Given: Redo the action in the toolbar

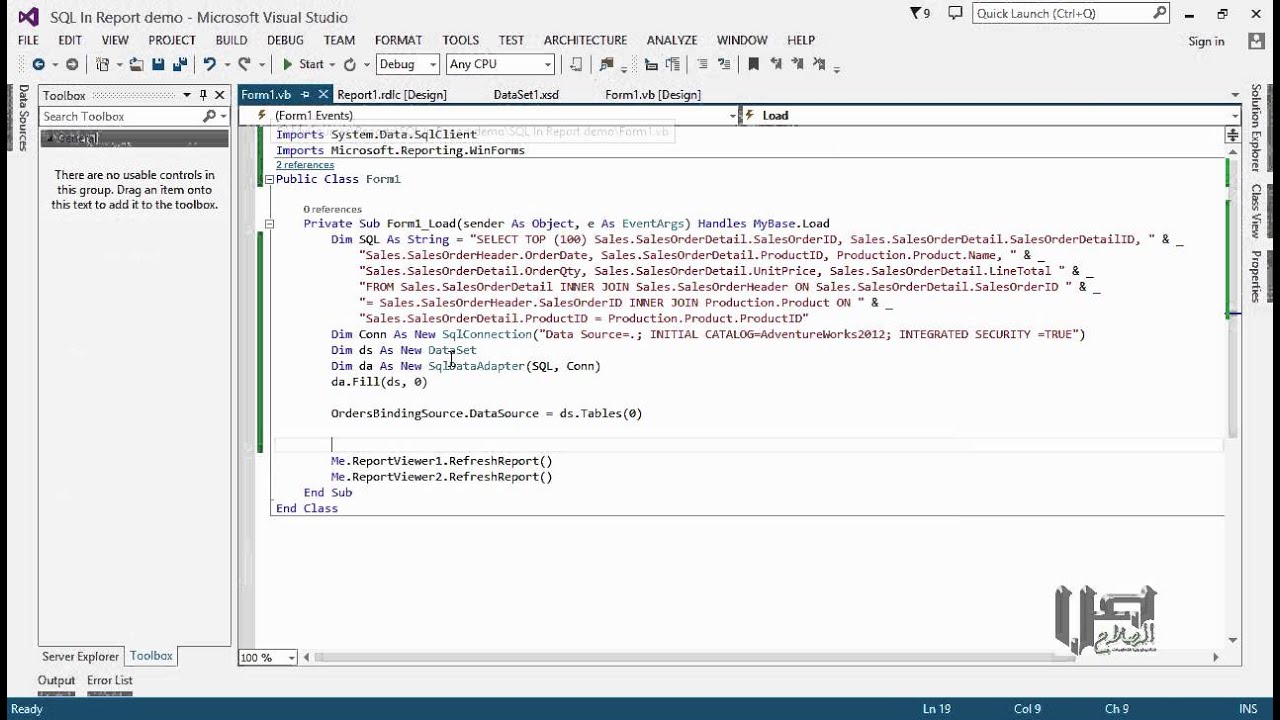Looking at the screenshot, I should click(244, 64).
